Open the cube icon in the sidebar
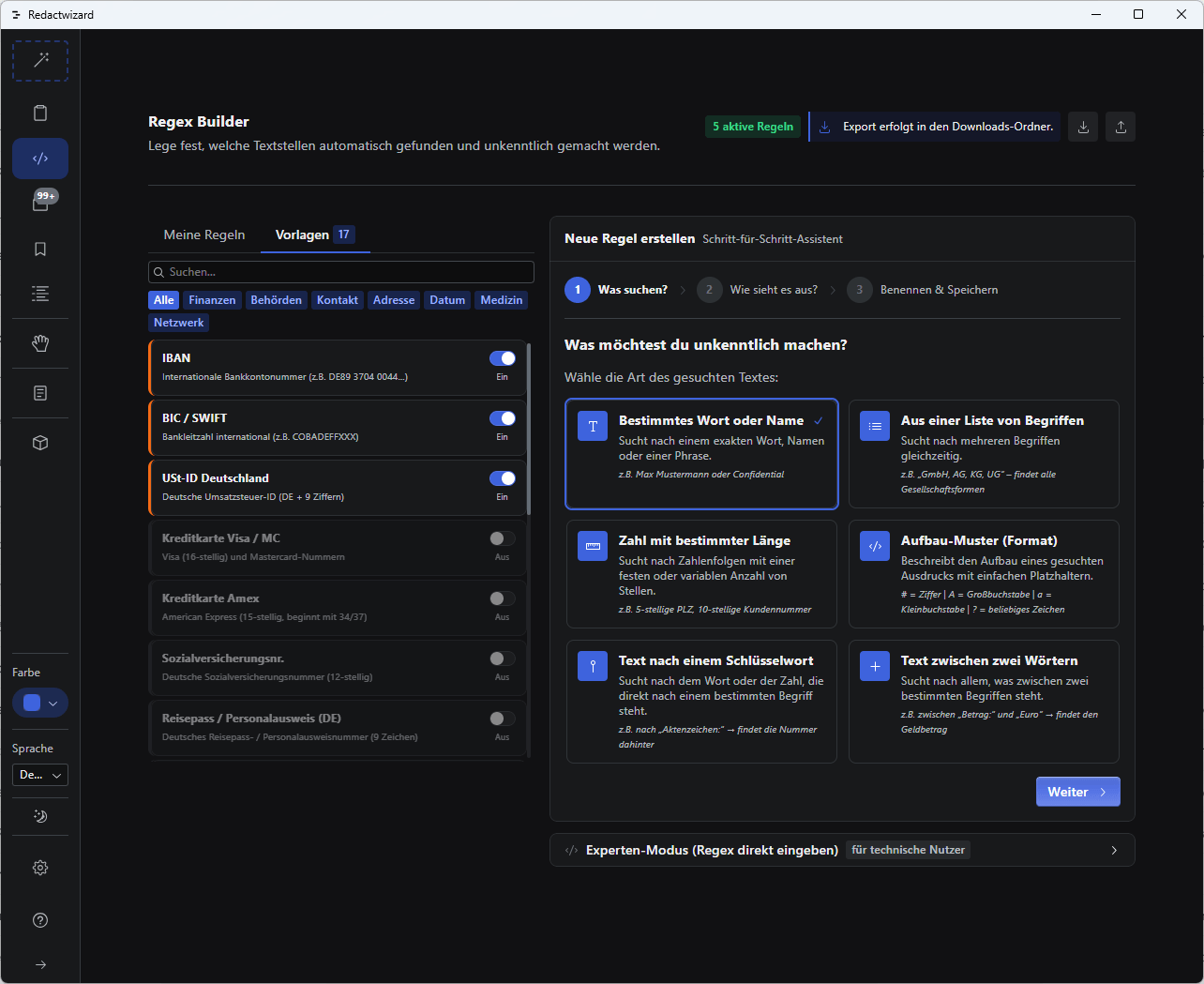The height and width of the screenshot is (984, 1204). 40,443
